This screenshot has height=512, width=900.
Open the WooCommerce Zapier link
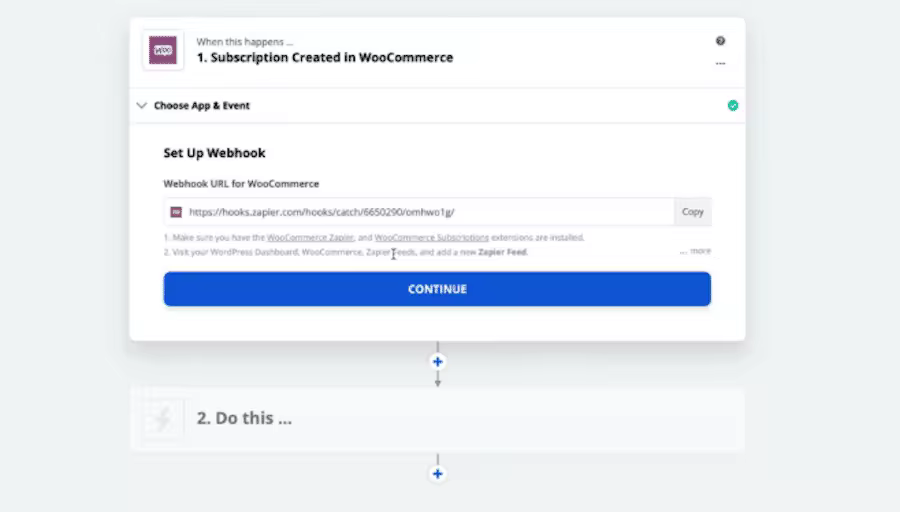(x=311, y=237)
